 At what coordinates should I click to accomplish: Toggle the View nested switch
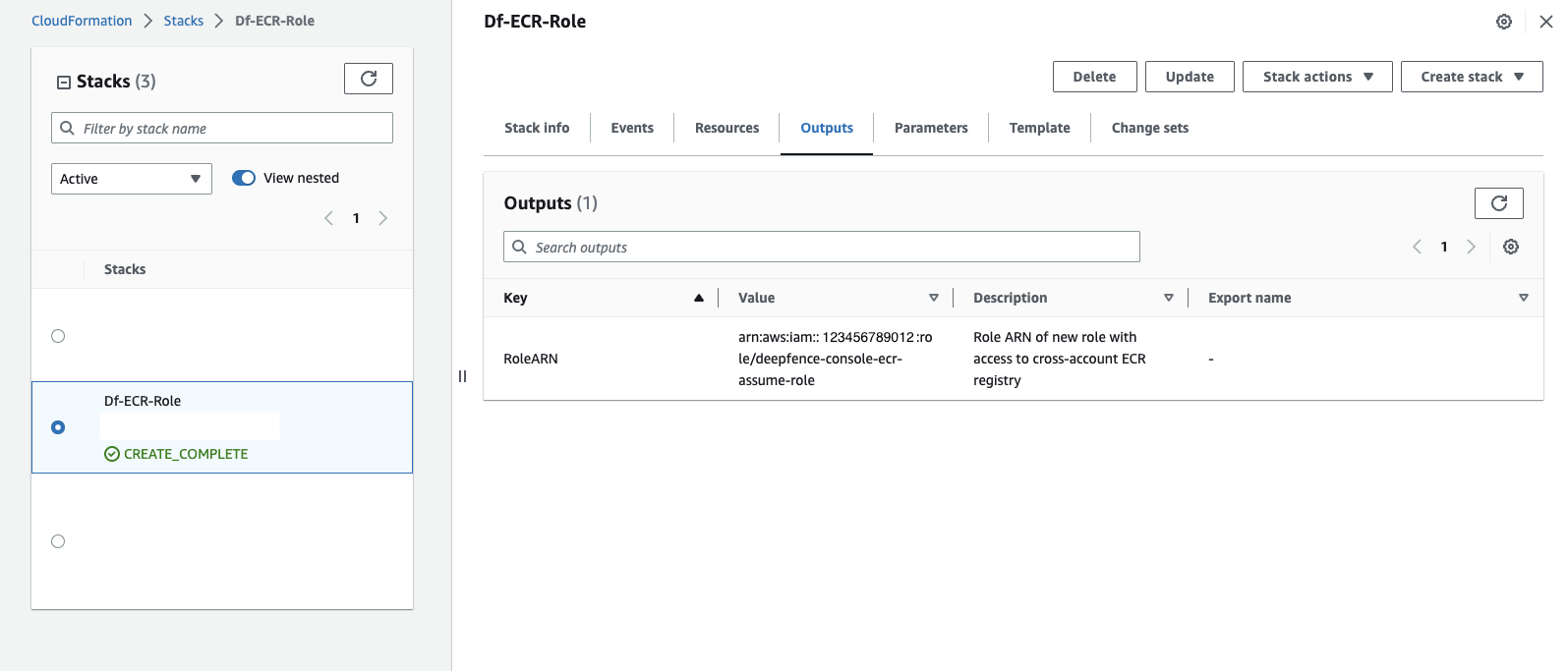tap(244, 178)
